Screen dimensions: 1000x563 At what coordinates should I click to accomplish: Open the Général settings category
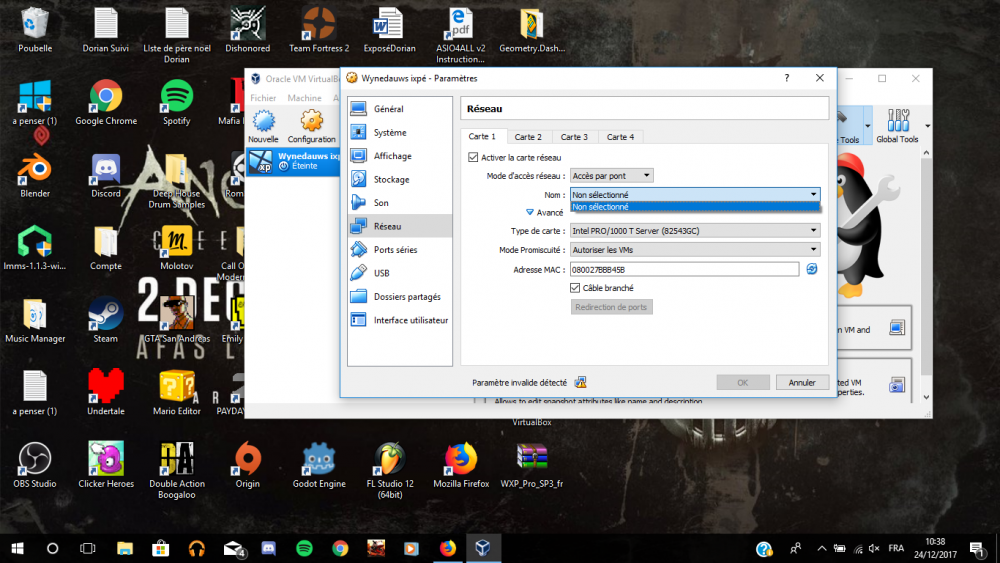[388, 109]
